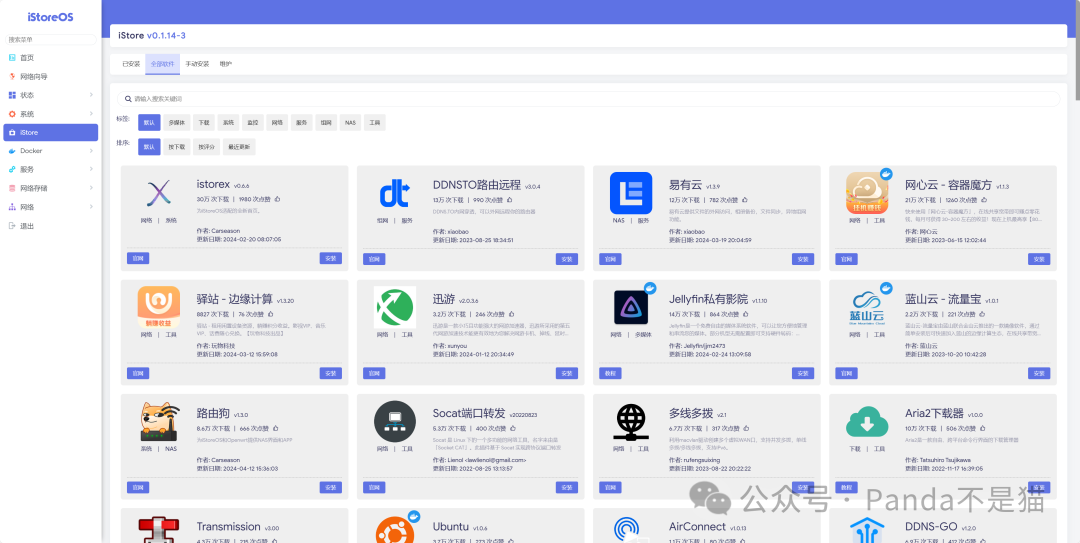Click the DDNSTO路由远程 app logo
Viewport: 1080px width, 543px height.
[395, 193]
